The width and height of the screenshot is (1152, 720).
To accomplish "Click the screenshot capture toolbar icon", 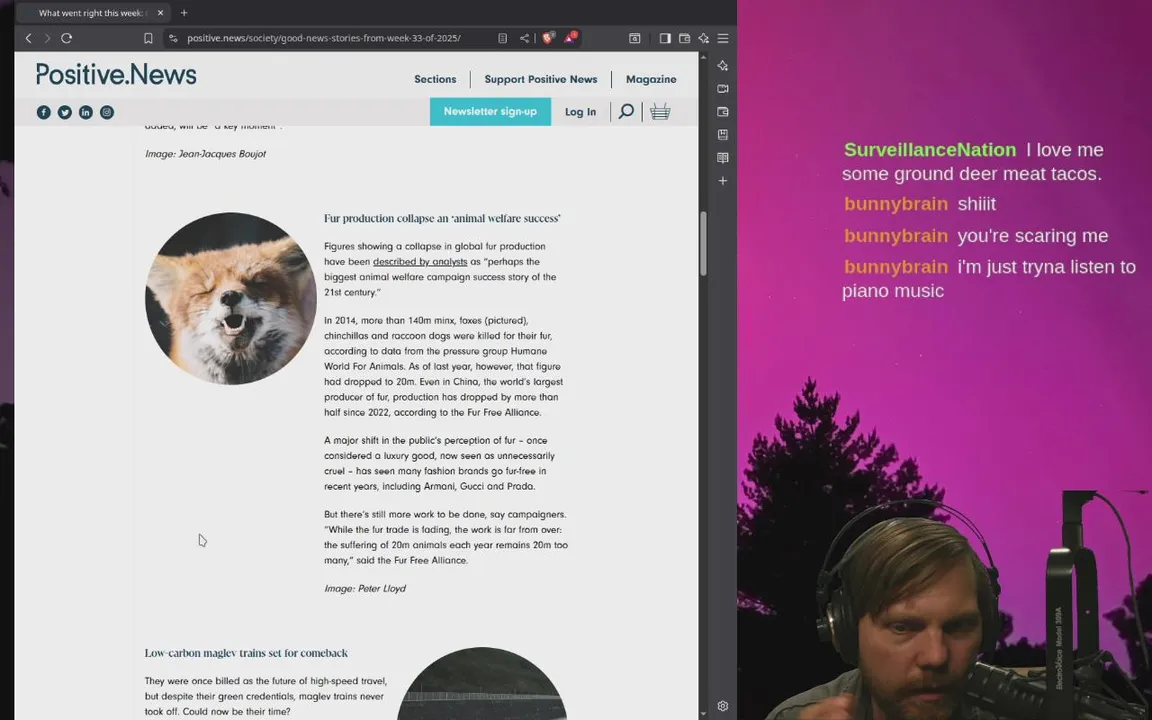I will pyautogui.click(x=635, y=38).
